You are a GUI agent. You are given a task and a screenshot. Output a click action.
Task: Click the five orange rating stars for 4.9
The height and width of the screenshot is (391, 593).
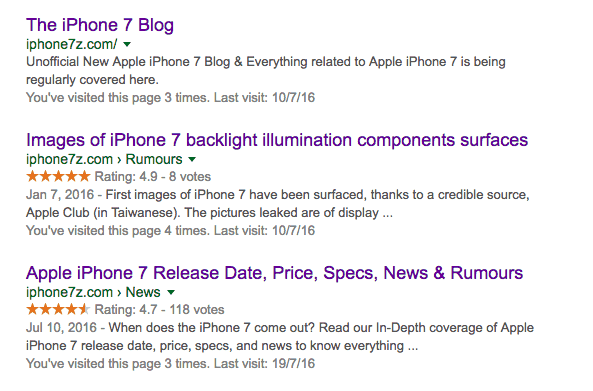tap(58, 176)
